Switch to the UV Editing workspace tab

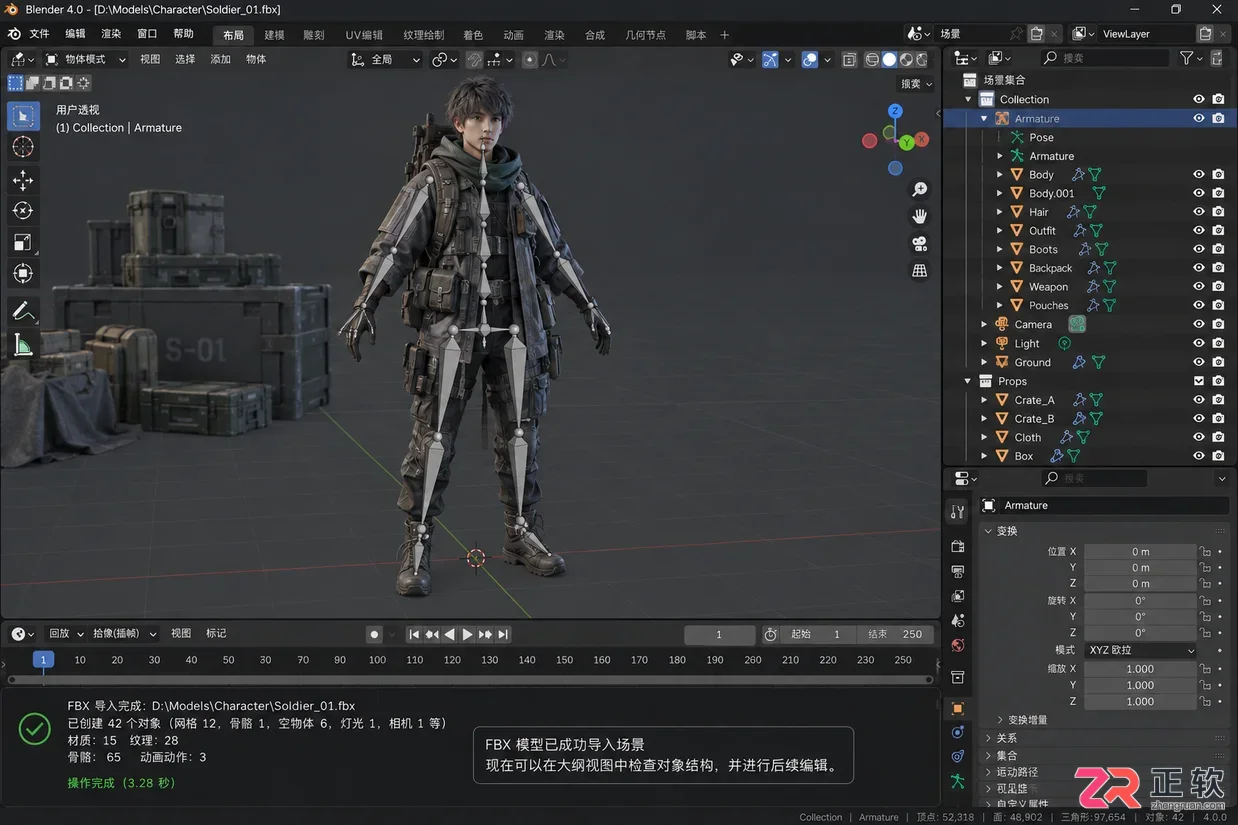(364, 35)
